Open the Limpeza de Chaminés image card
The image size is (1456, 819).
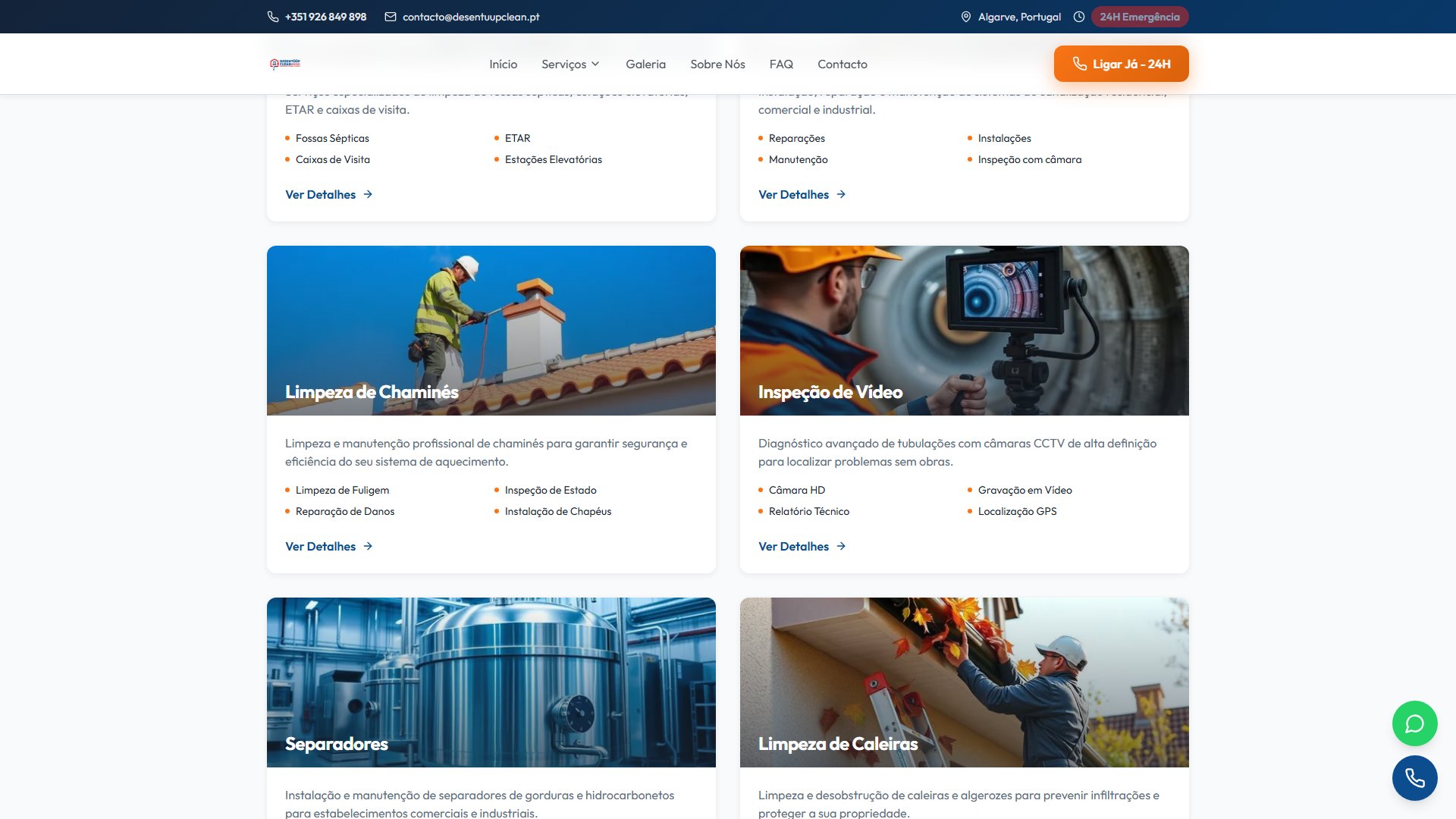click(491, 330)
